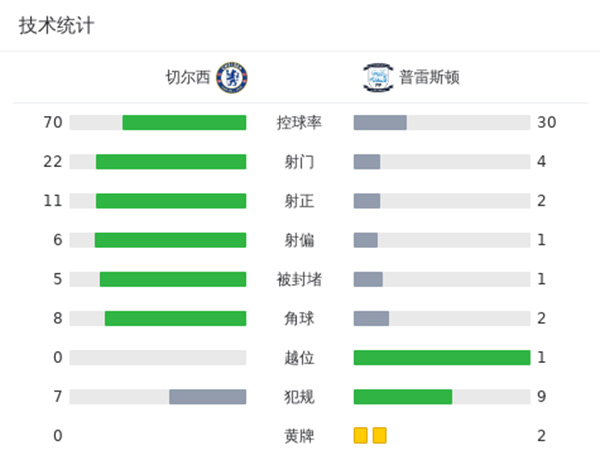Select the 控球率 stat label
Image resolution: width=600 pixels, height=455 pixels.
pos(299,123)
